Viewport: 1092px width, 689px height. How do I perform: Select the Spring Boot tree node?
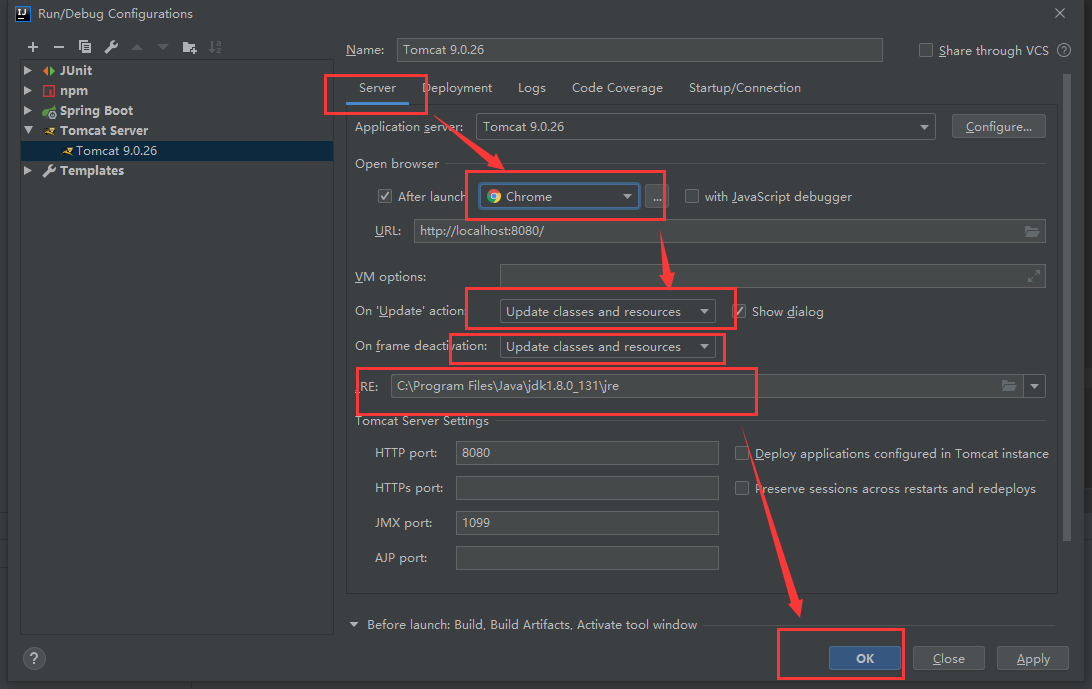pos(96,111)
